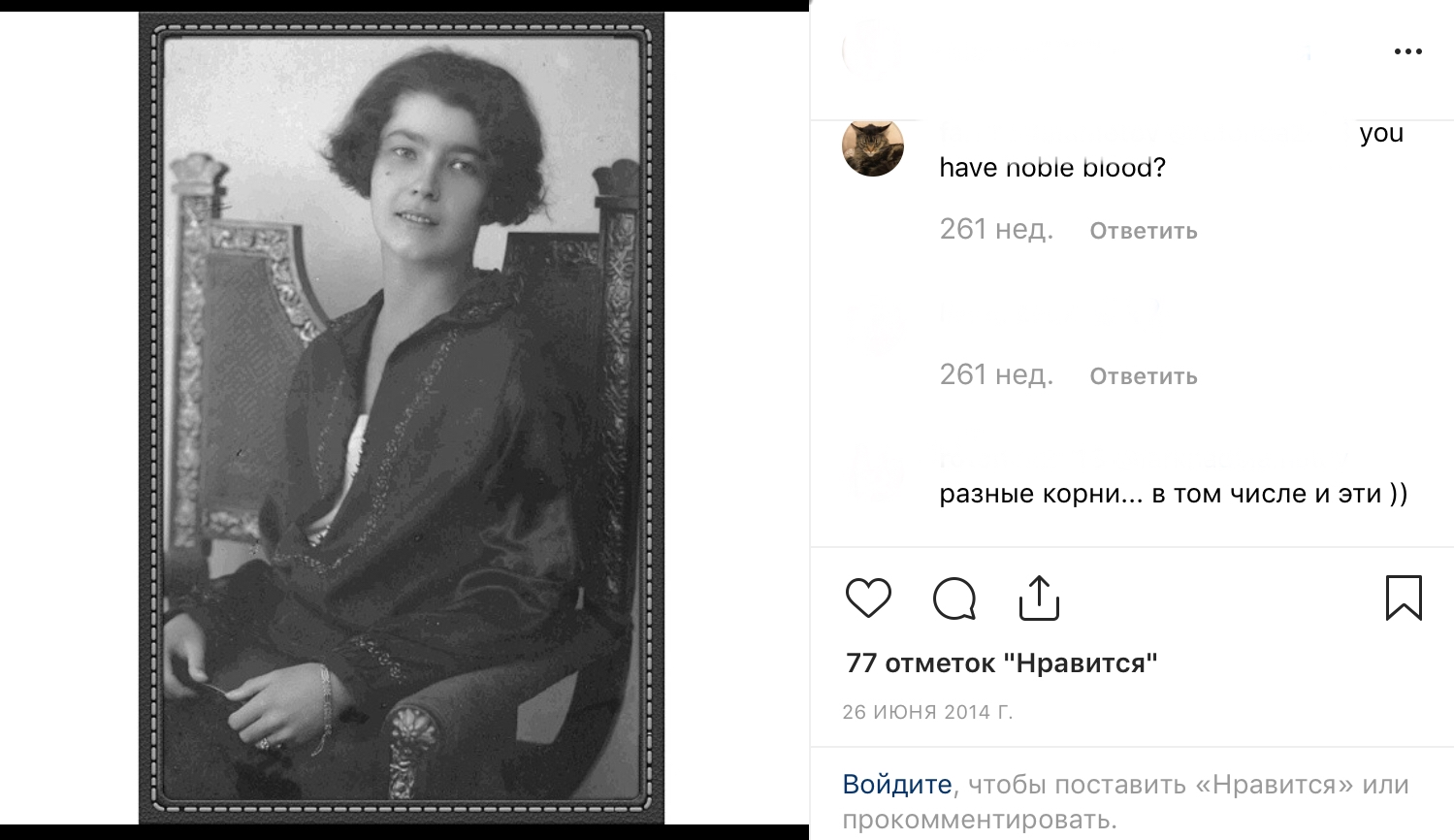Click the '261 нед.' timestamp under the blank second comment
Viewport: 1454px width, 840px height.
point(996,374)
